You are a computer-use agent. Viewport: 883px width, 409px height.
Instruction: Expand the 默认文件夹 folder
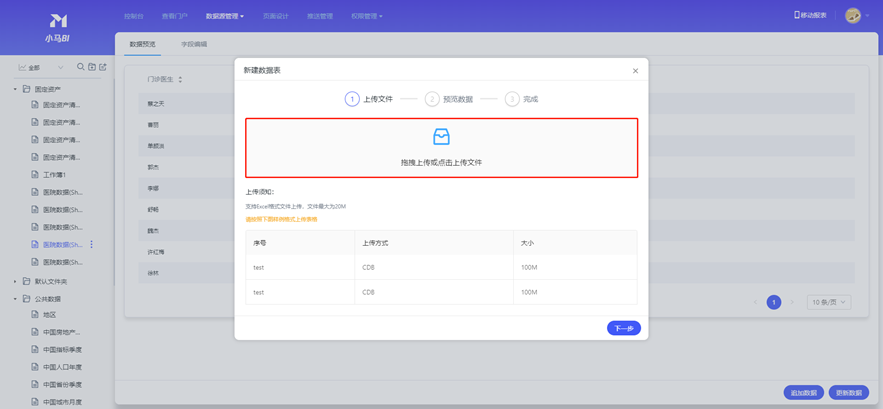pyautogui.click(x=15, y=282)
